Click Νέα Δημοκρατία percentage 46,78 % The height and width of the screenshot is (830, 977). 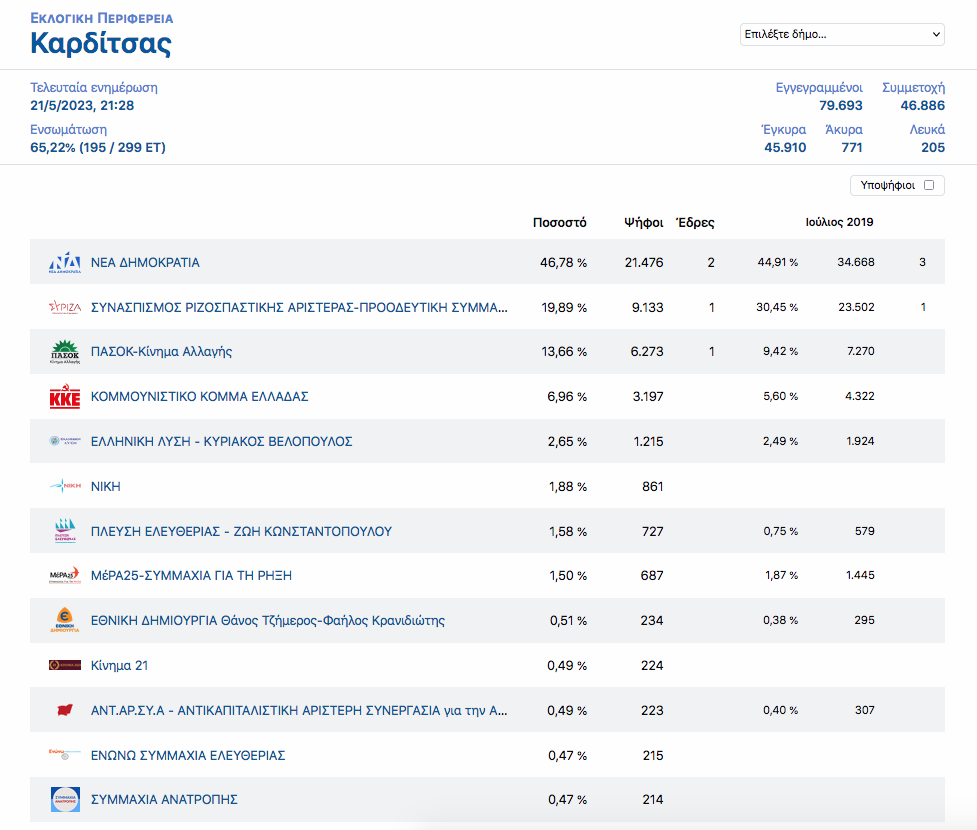563,262
